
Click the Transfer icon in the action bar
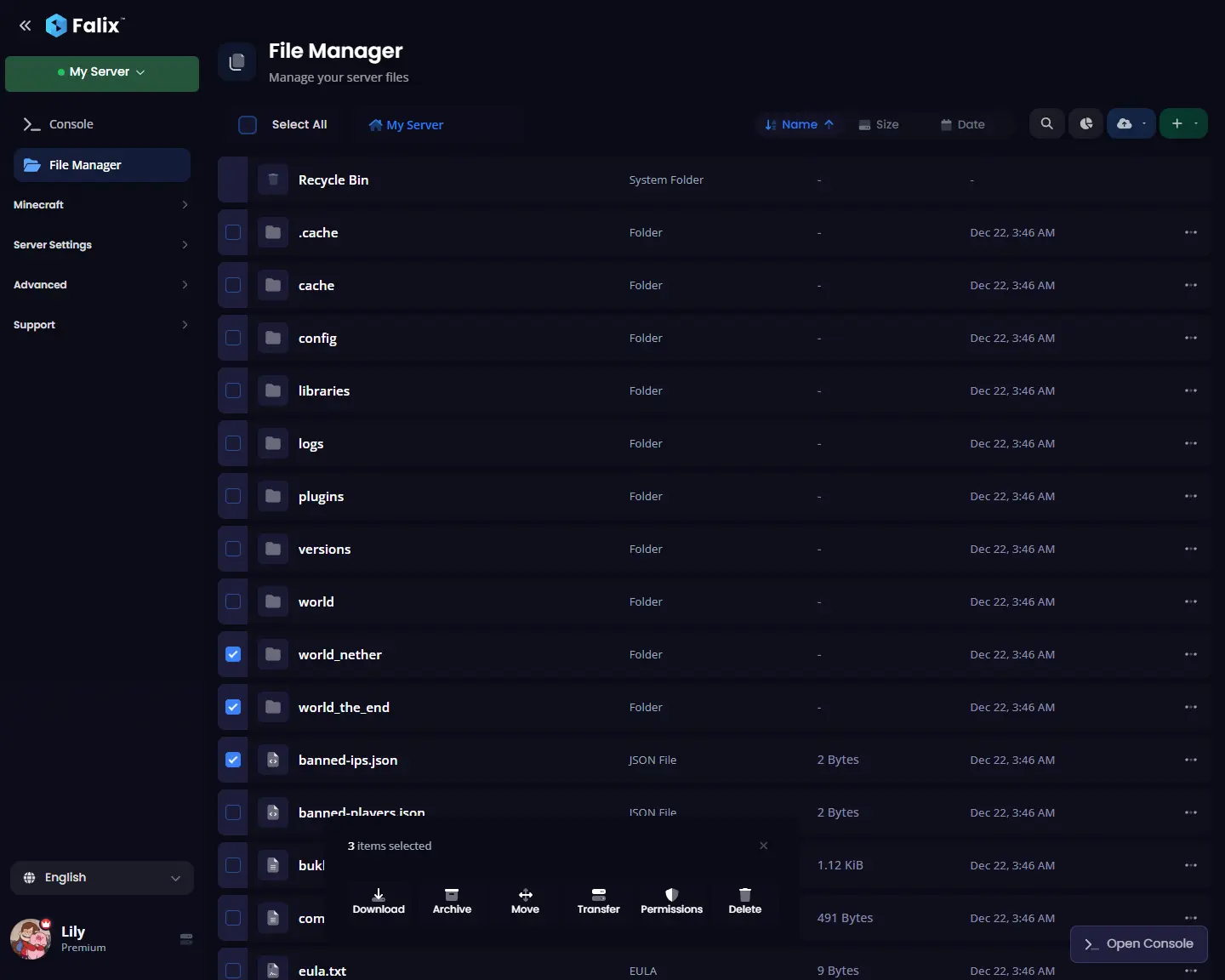point(599,901)
